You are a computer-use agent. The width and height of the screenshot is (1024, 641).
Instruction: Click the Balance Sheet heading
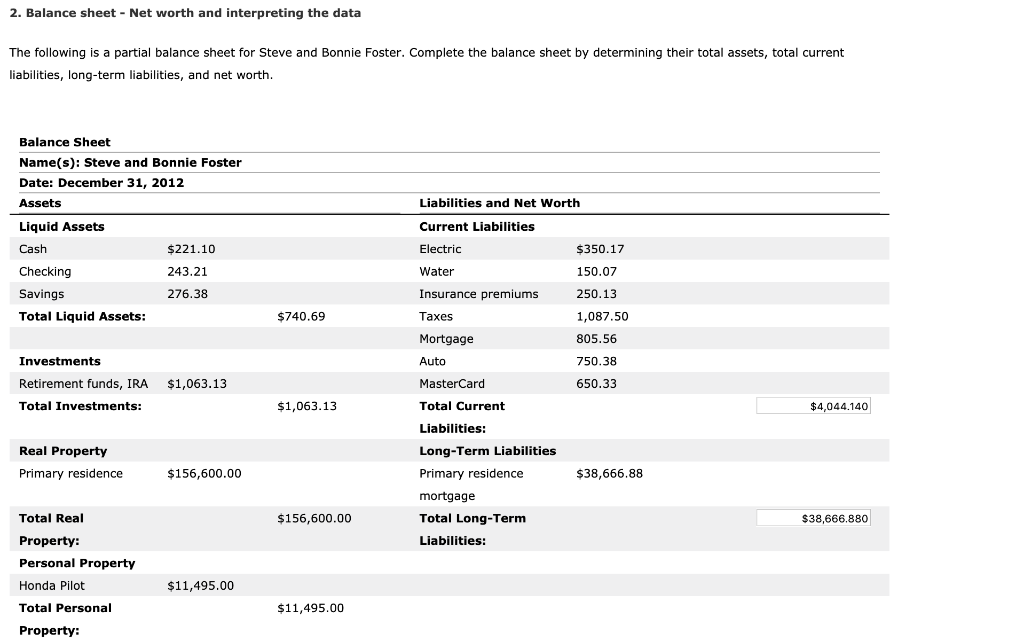tap(64, 142)
